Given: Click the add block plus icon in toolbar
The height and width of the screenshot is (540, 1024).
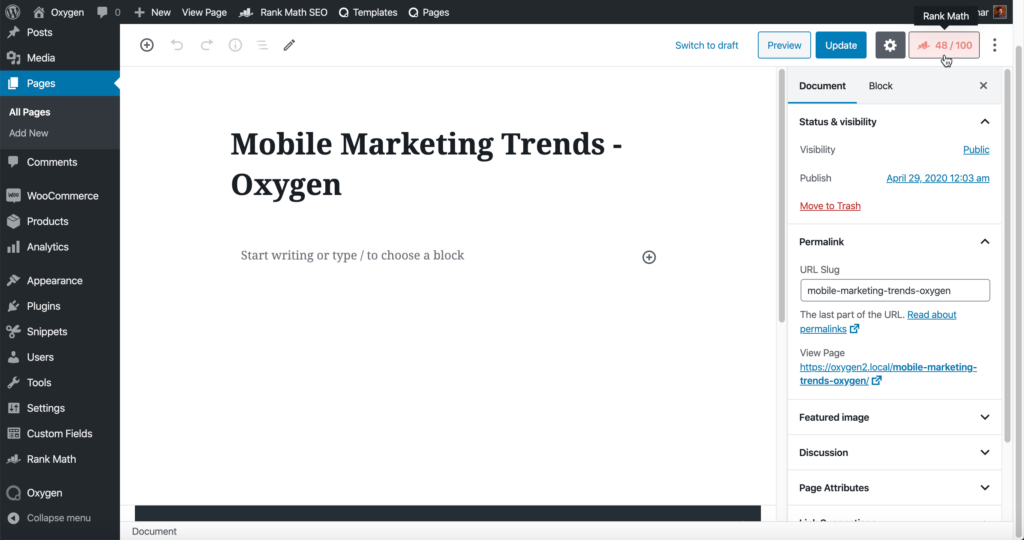Looking at the screenshot, I should point(147,45).
